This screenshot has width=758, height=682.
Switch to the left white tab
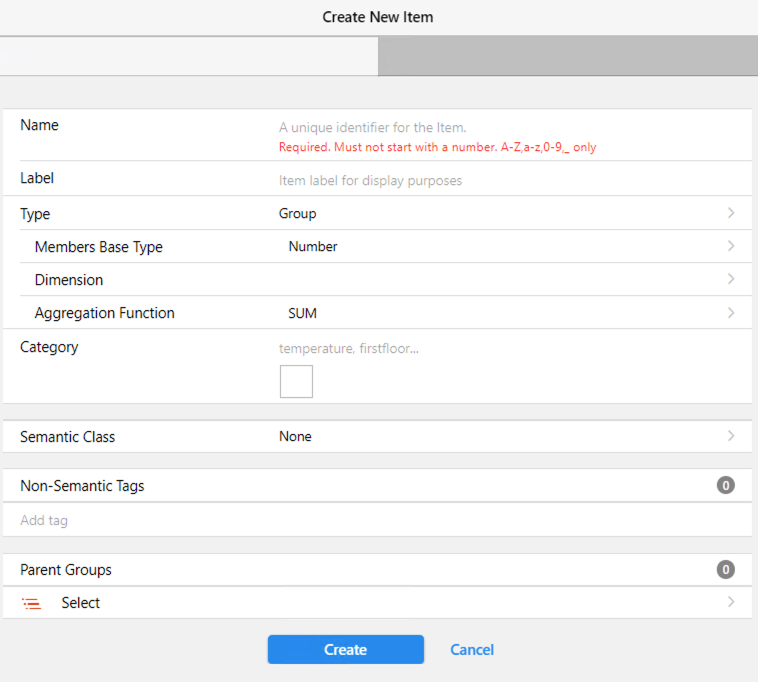189,56
